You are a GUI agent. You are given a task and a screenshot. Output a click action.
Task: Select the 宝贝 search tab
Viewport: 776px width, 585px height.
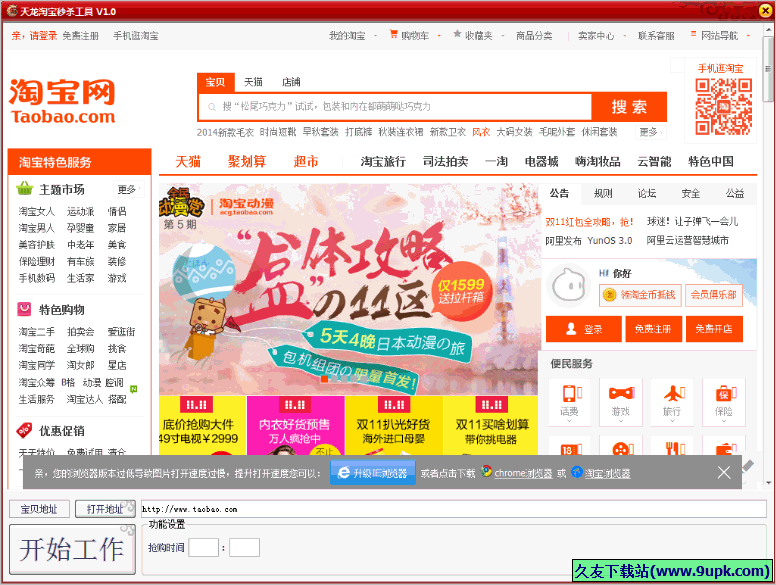pyautogui.click(x=215, y=82)
